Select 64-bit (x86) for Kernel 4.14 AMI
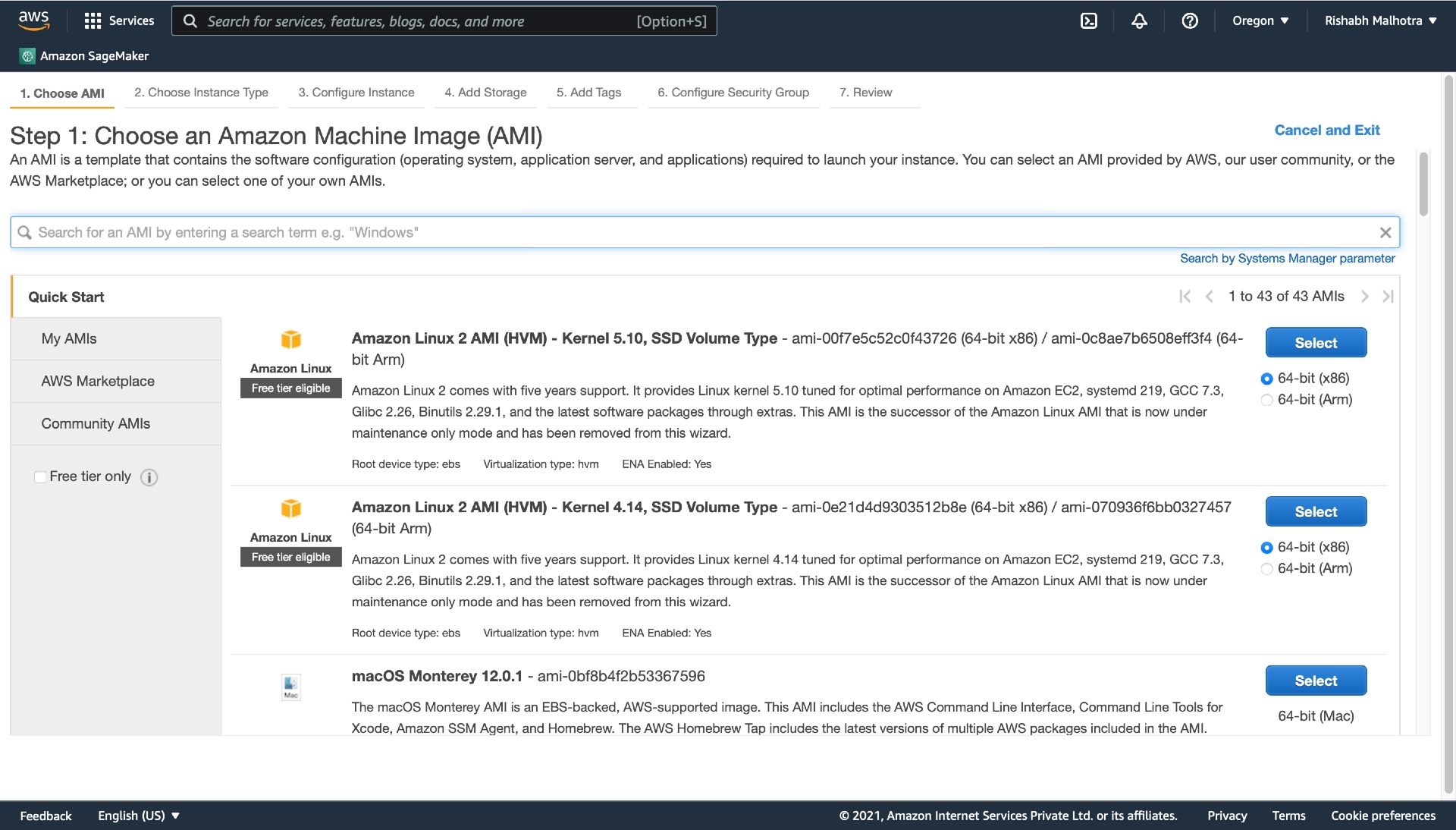Image resolution: width=1456 pixels, height=830 pixels. 1266,548
